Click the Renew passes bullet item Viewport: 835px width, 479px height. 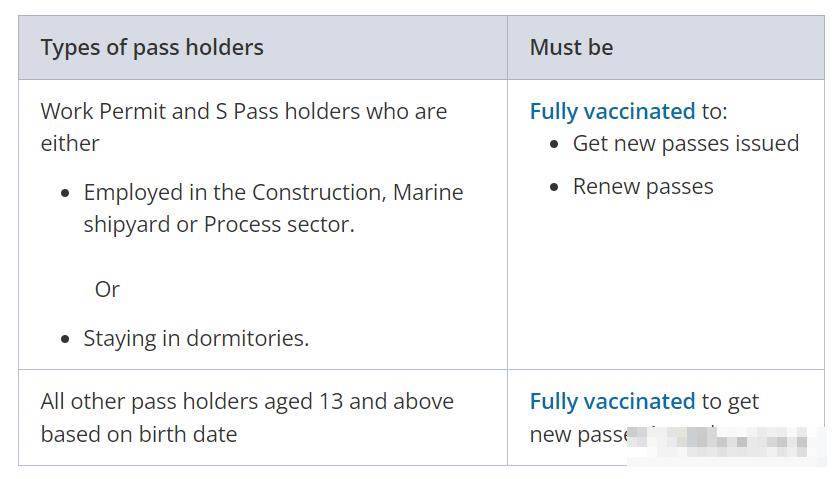tap(643, 186)
